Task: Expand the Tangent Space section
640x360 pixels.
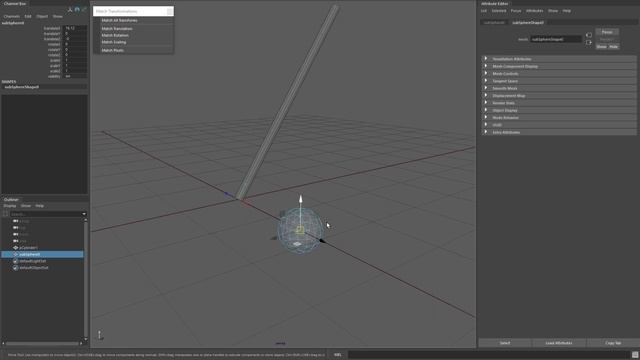Action: (559, 81)
